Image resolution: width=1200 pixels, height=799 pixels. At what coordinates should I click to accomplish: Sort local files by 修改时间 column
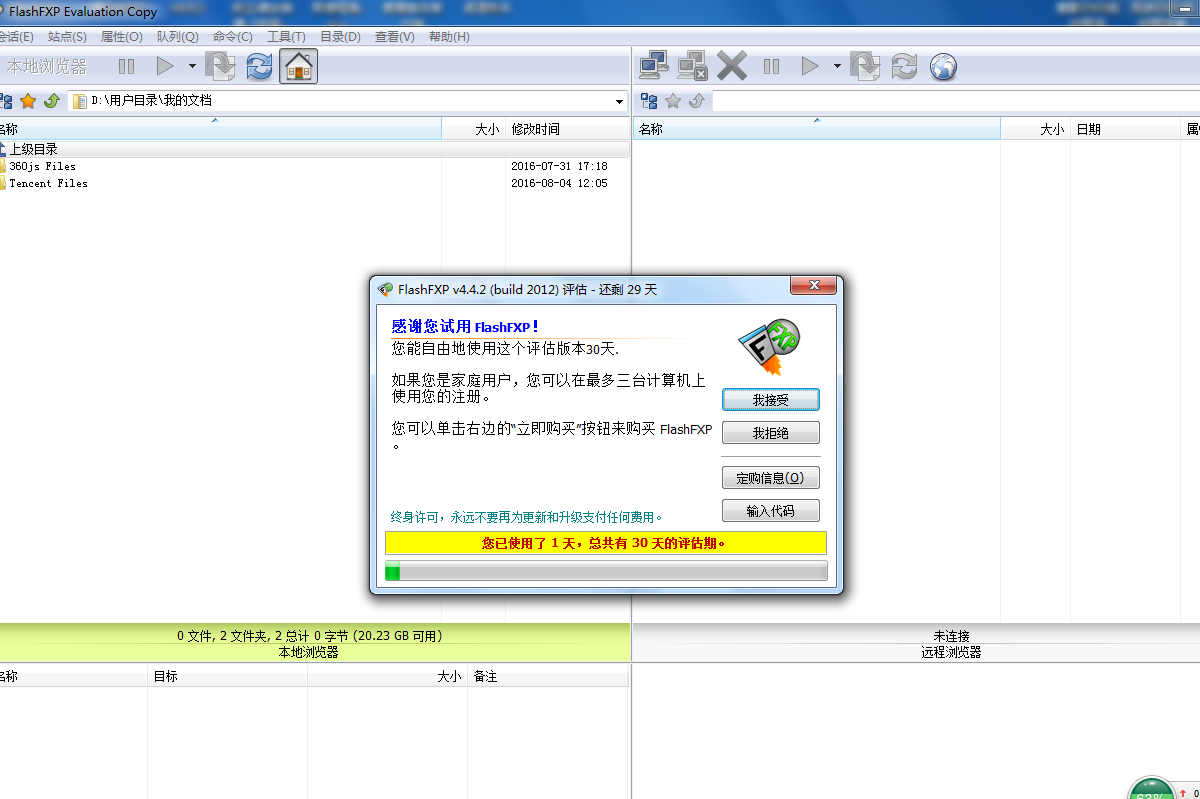[x=567, y=130]
